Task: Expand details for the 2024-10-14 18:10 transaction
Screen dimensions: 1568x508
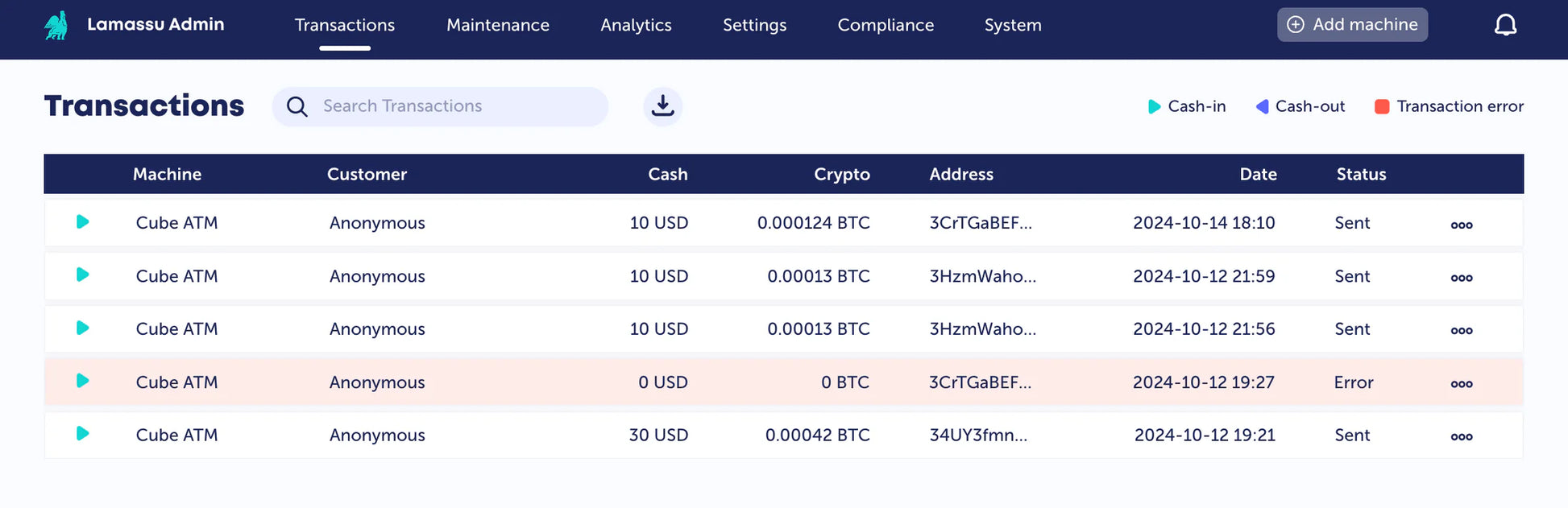Action: [x=1461, y=225]
